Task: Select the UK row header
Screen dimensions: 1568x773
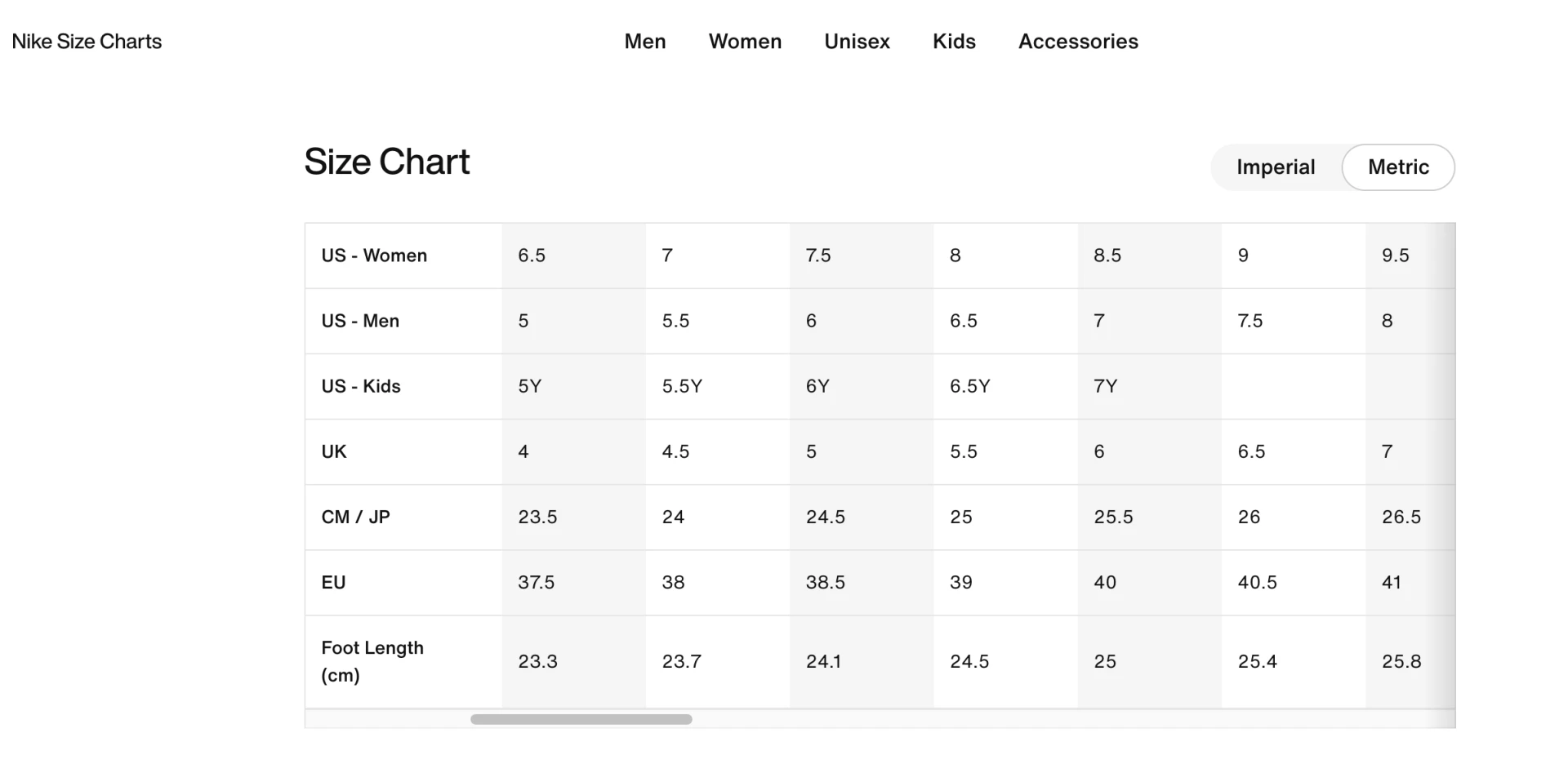Action: [x=403, y=451]
